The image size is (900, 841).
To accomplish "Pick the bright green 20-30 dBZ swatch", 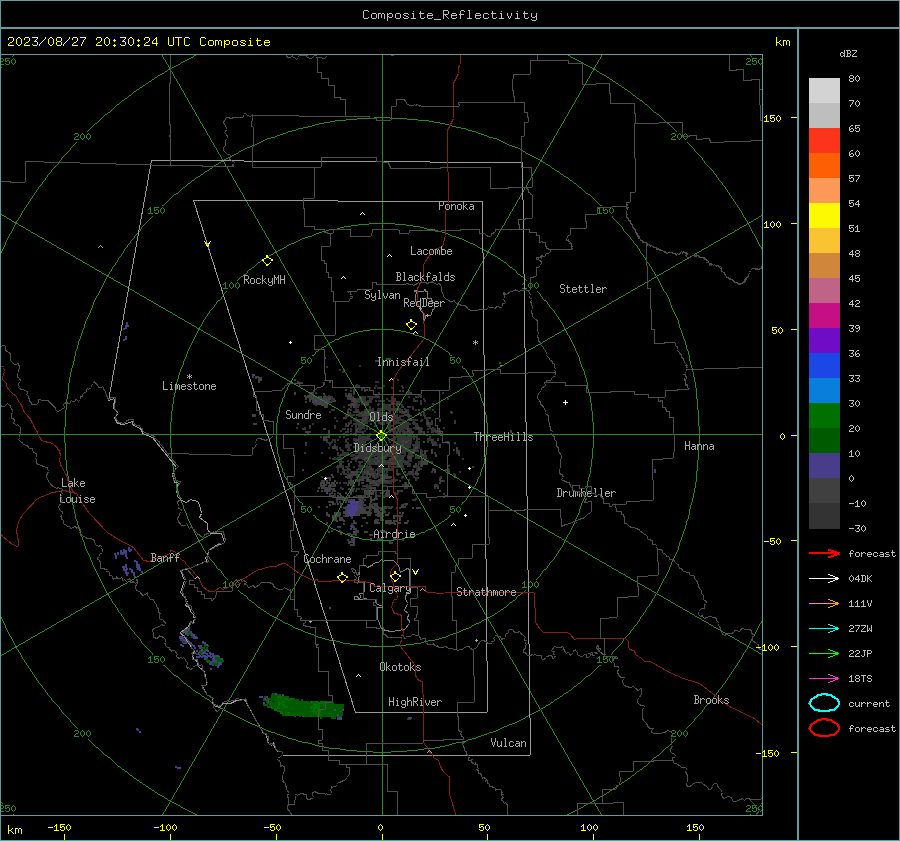I will [824, 416].
